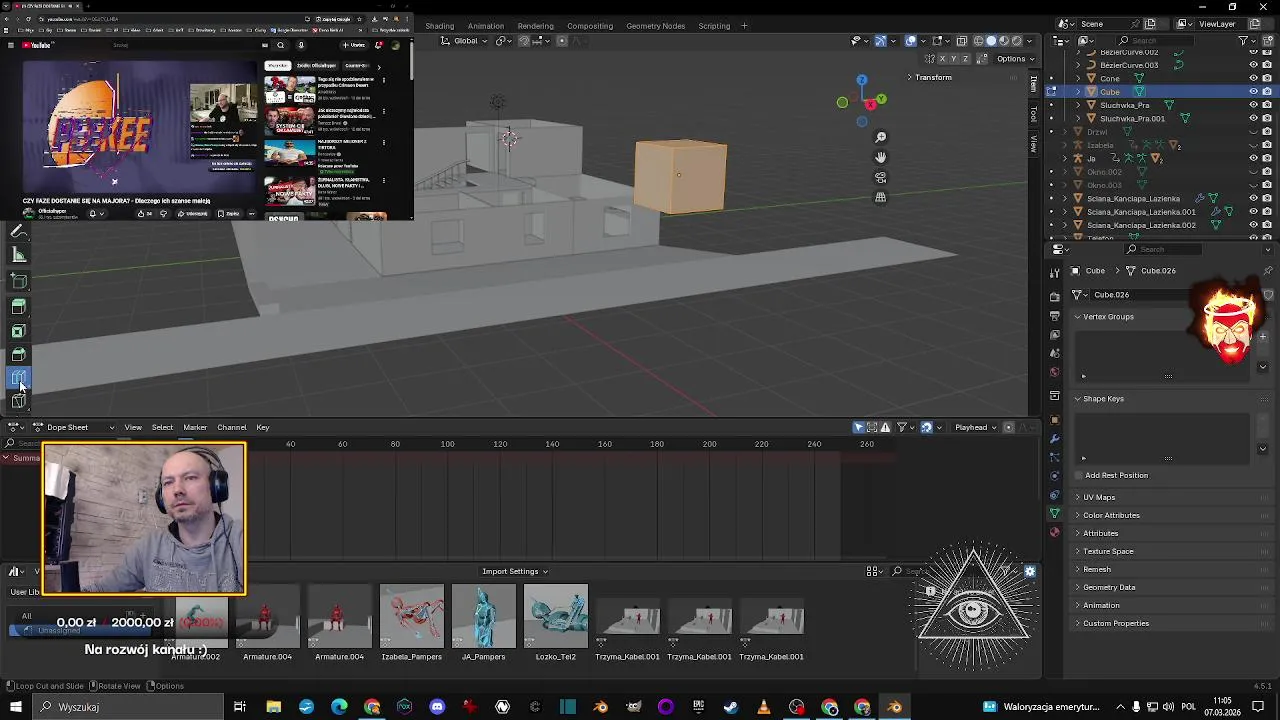Switch to the Shading workspace tab

click(439, 26)
